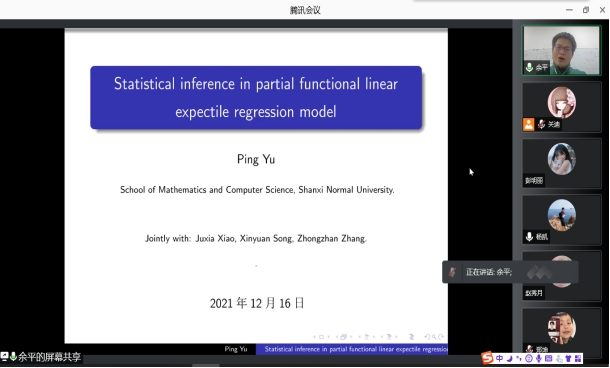Click the Ping Yu footer link on the slide

pos(236,349)
